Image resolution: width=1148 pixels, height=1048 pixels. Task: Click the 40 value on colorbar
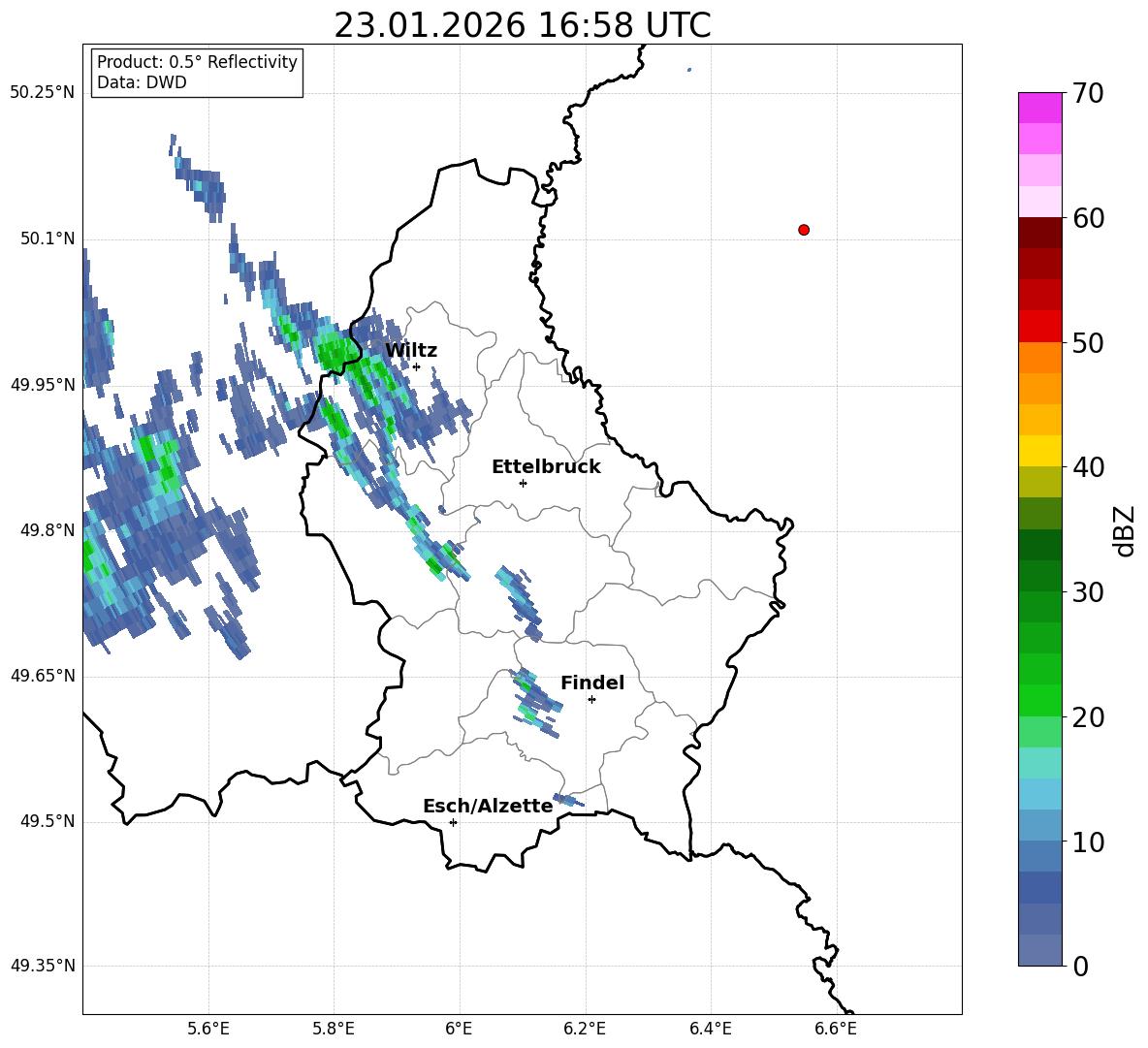point(1089,467)
